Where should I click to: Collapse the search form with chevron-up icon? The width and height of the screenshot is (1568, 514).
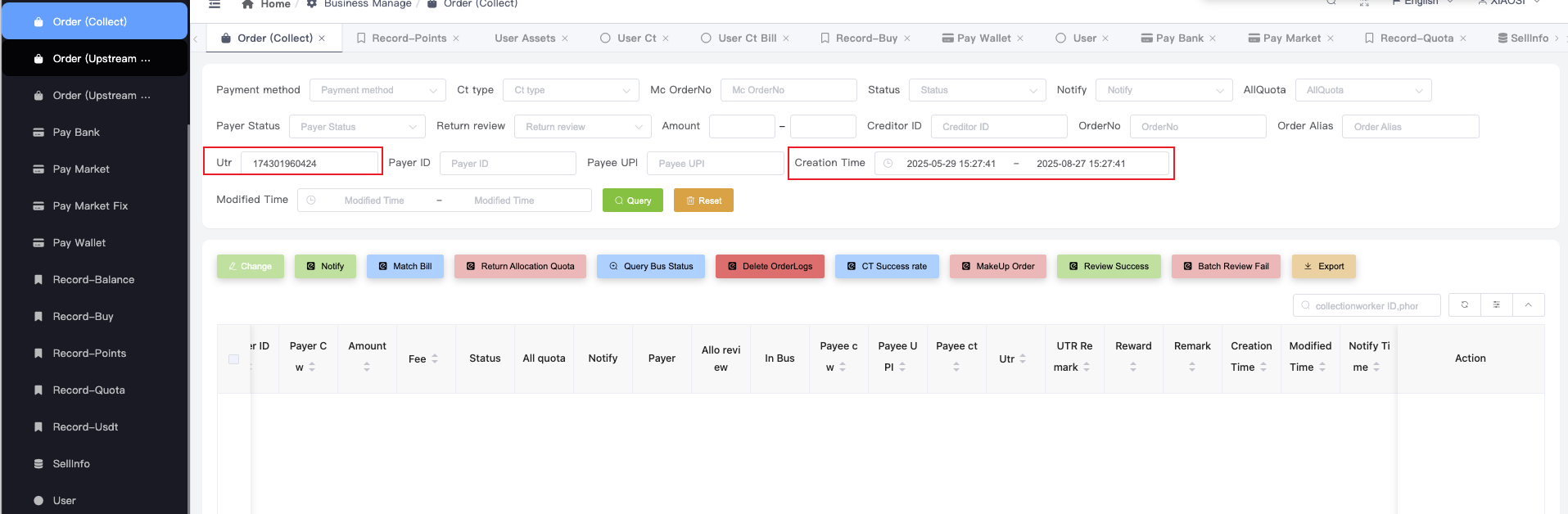1528,304
